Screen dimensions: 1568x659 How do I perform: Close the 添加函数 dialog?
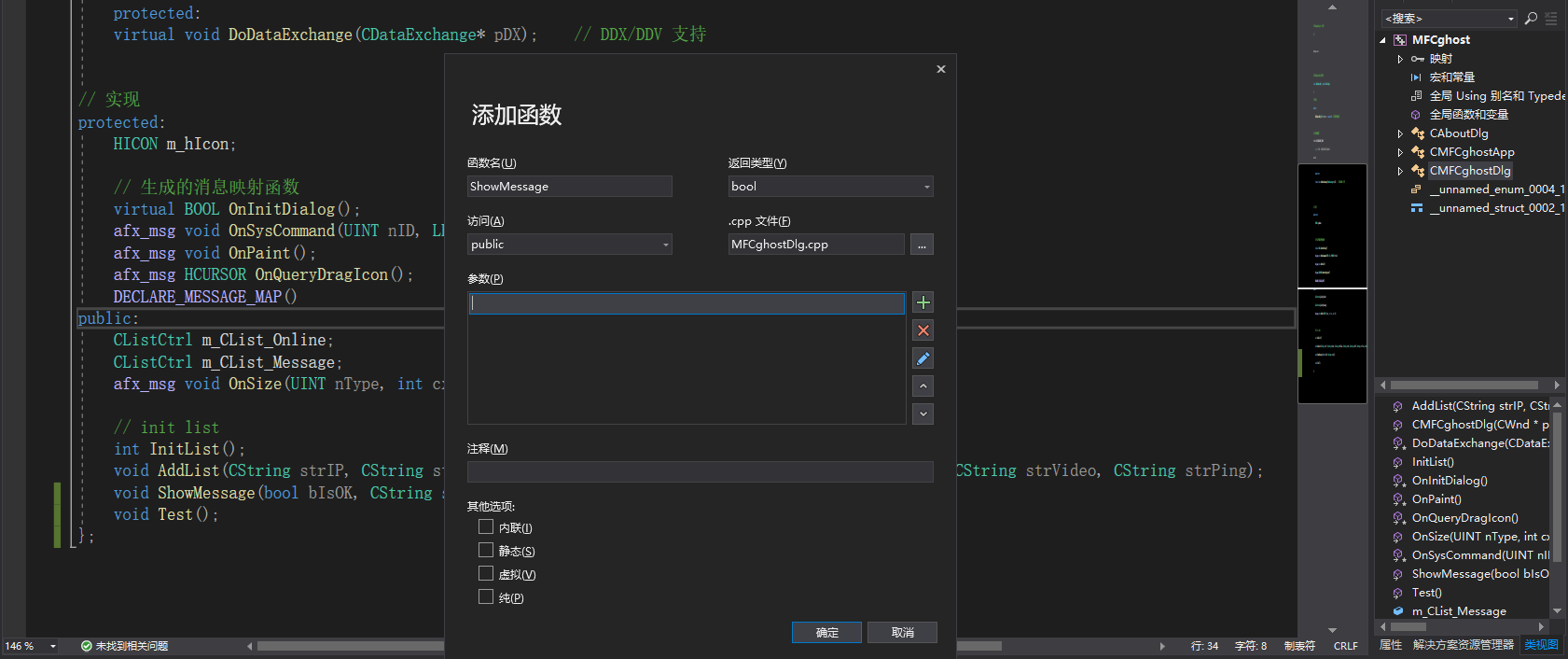(941, 69)
